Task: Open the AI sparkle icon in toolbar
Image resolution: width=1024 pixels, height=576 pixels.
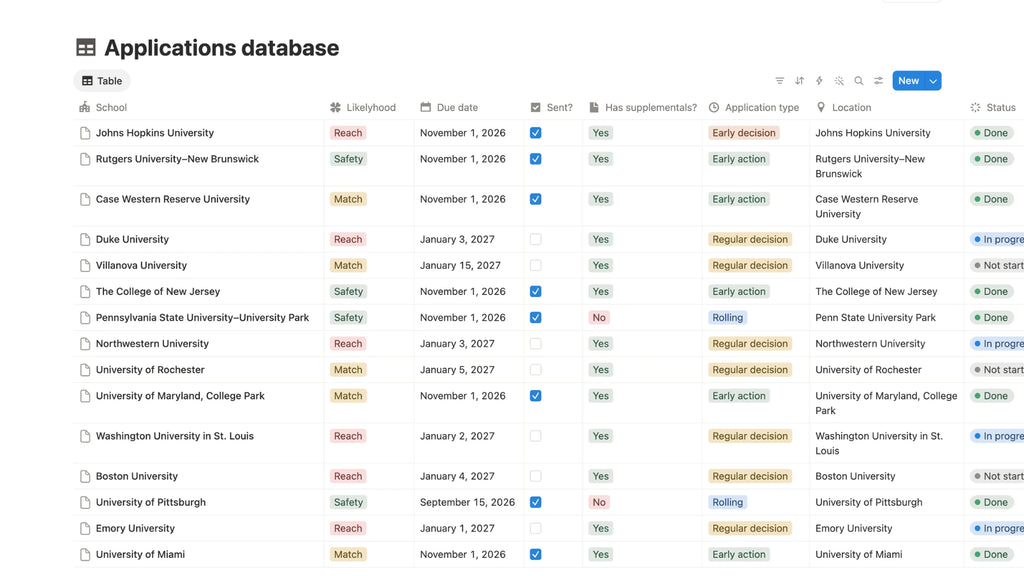Action: coord(839,81)
